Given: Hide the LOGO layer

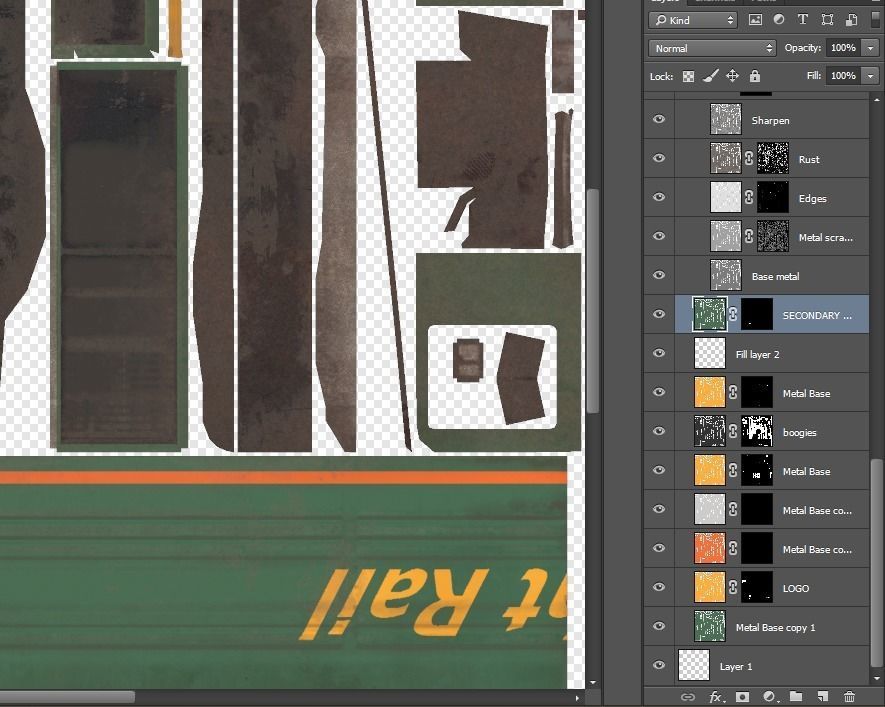Looking at the screenshot, I should pyautogui.click(x=659, y=587).
